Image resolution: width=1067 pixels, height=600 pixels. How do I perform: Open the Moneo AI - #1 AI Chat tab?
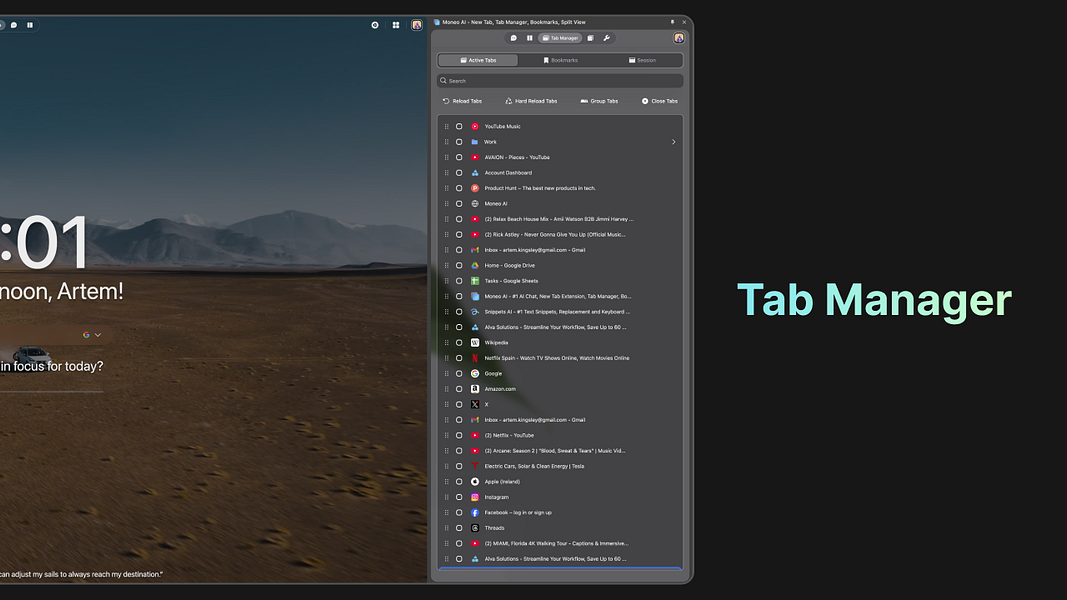point(558,297)
